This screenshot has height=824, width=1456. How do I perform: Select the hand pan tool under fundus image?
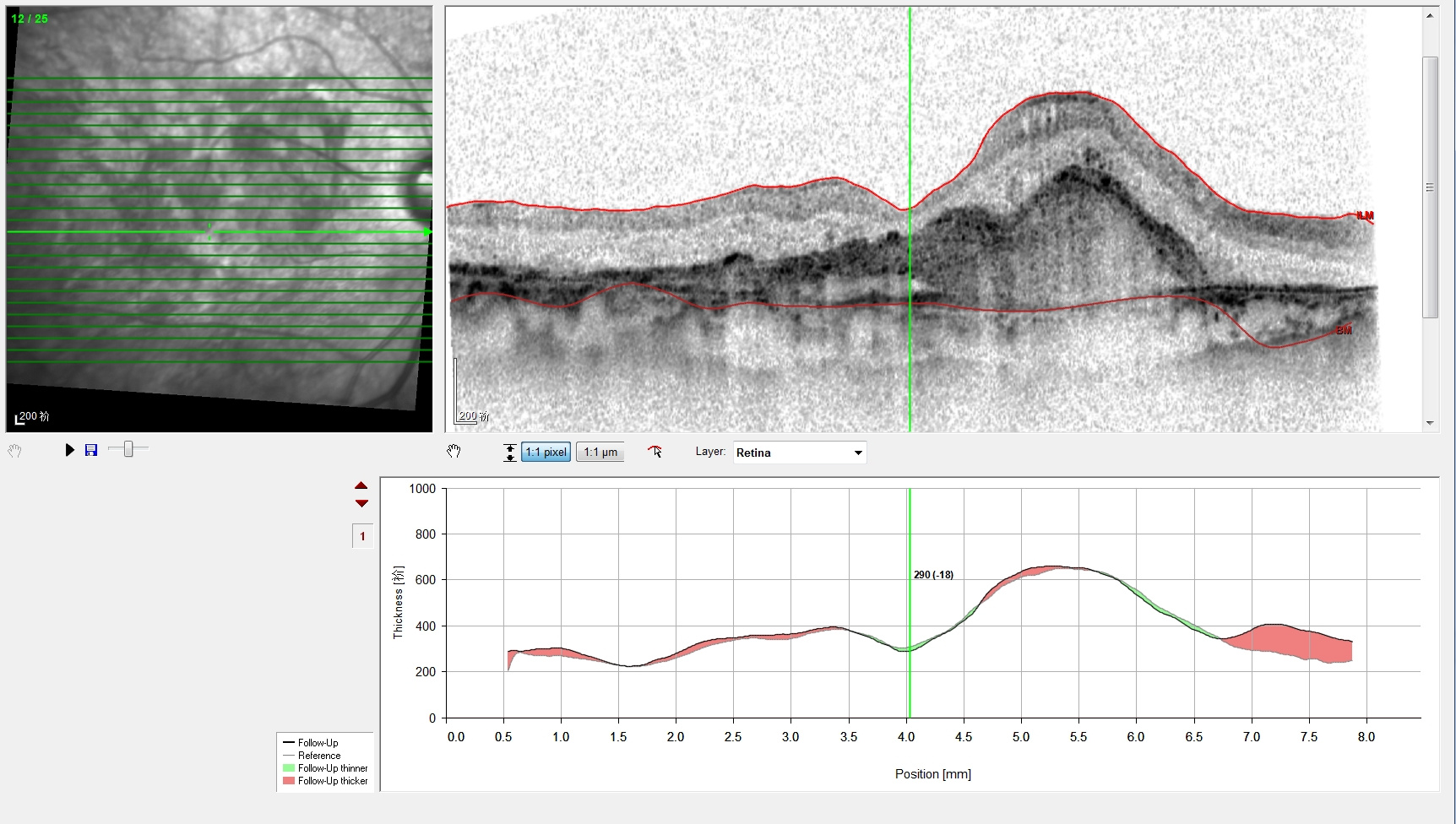point(14,451)
